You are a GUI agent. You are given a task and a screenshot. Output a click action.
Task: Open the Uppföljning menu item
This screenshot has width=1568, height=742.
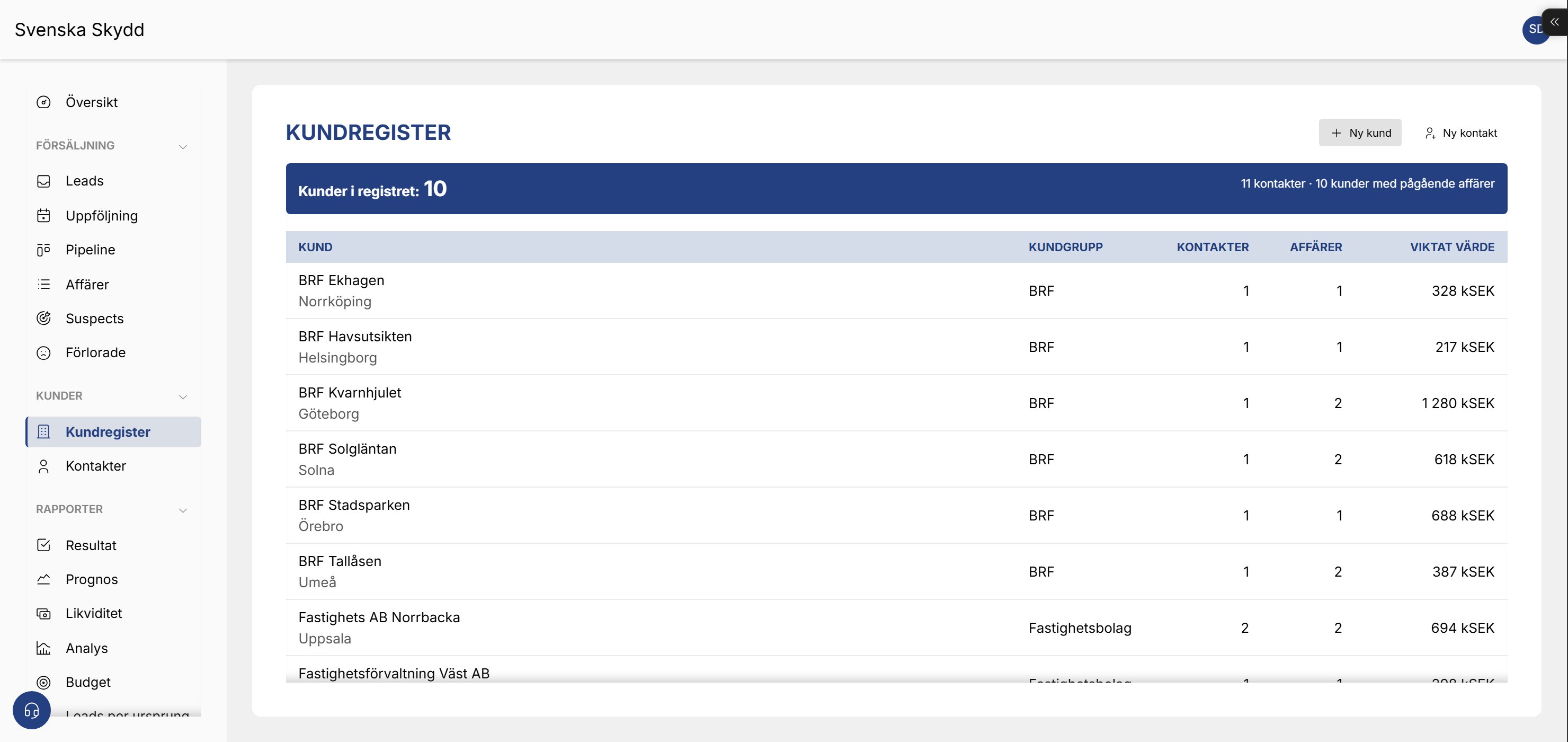tap(113, 216)
